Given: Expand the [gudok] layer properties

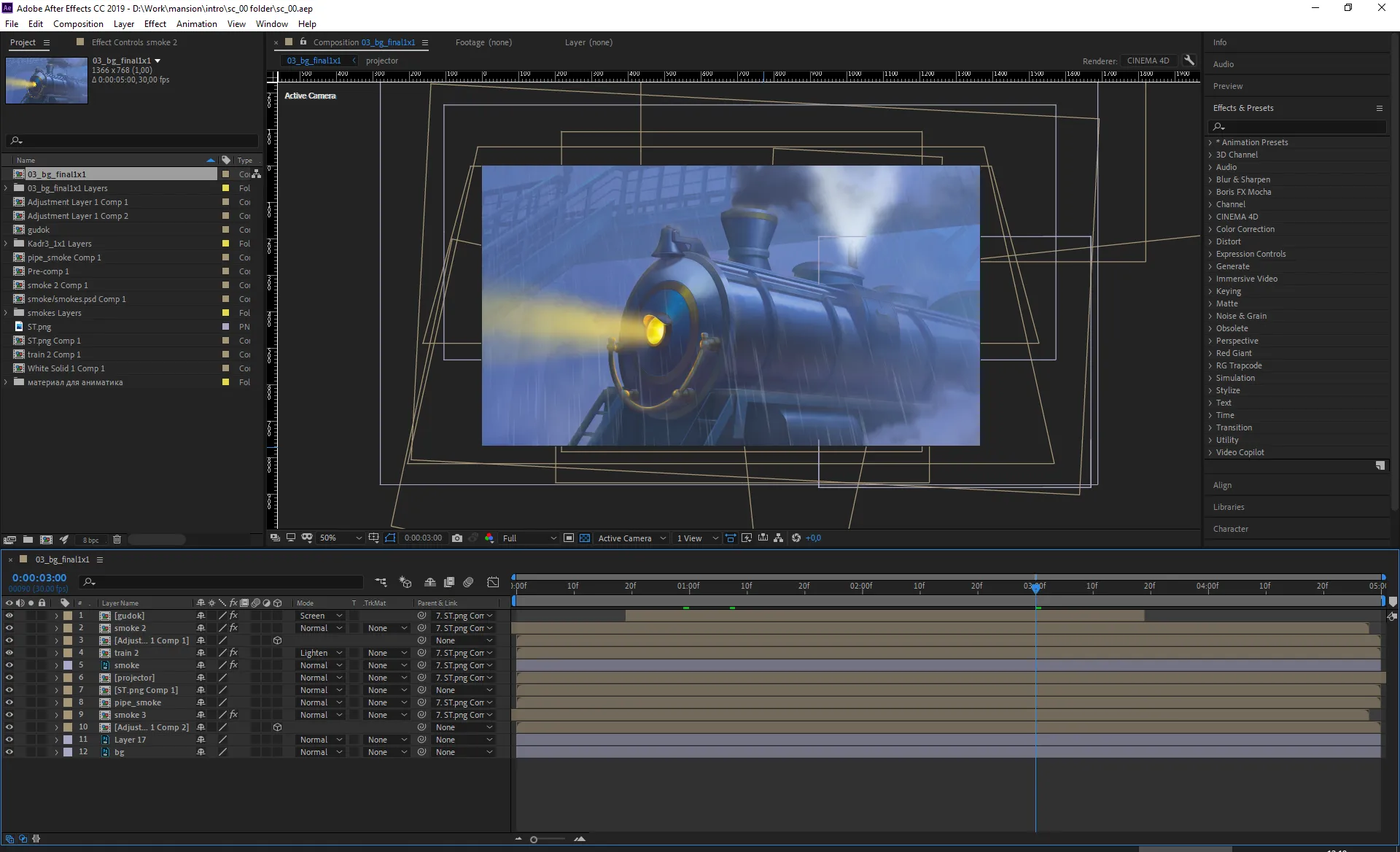Looking at the screenshot, I should pyautogui.click(x=56, y=616).
